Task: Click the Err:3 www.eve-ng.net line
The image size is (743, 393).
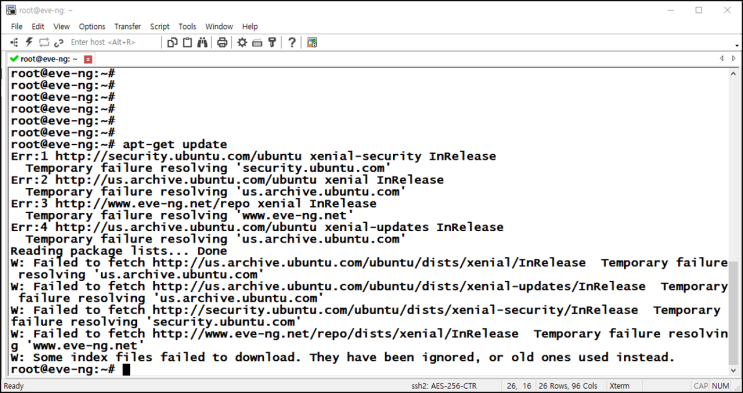Action: [x=193, y=204]
